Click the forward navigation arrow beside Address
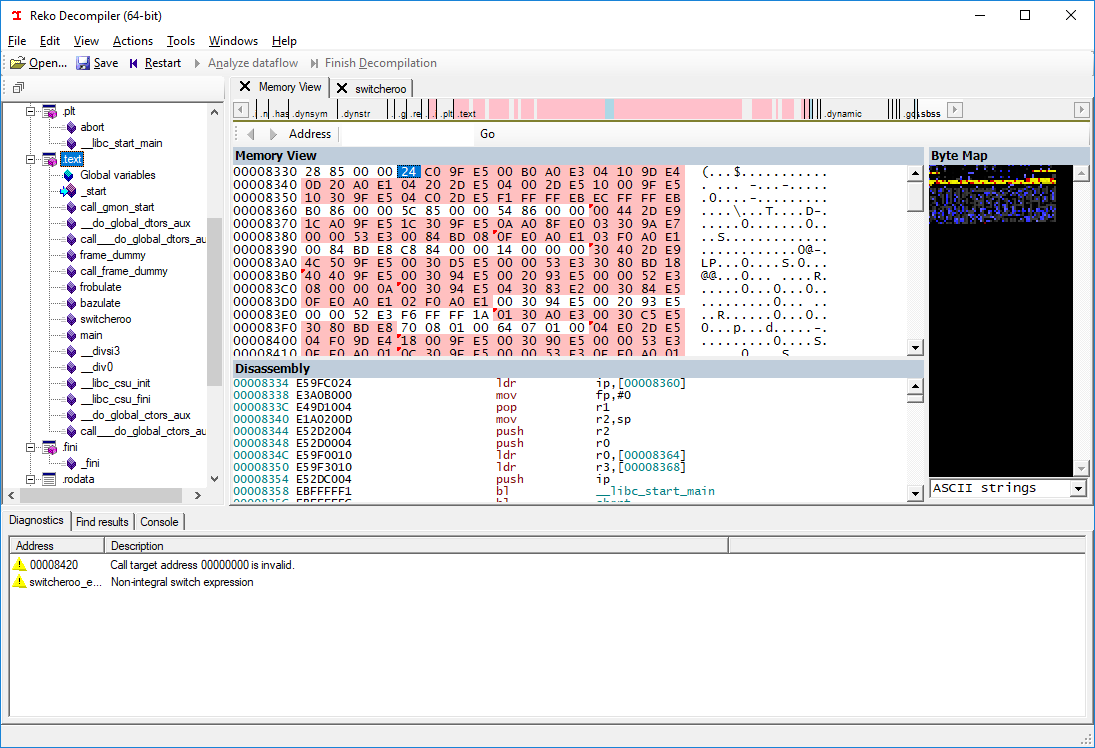The width and height of the screenshot is (1095, 748). tap(273, 134)
